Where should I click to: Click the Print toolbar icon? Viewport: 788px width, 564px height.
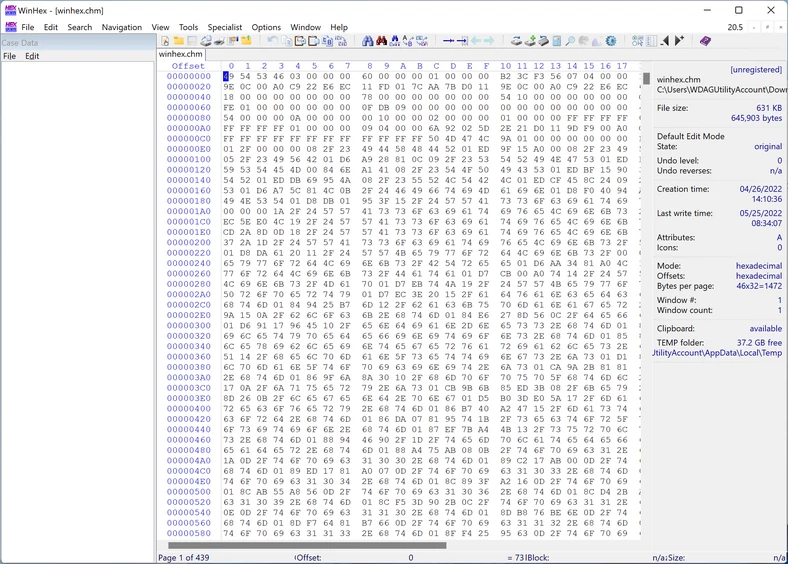tap(218, 41)
